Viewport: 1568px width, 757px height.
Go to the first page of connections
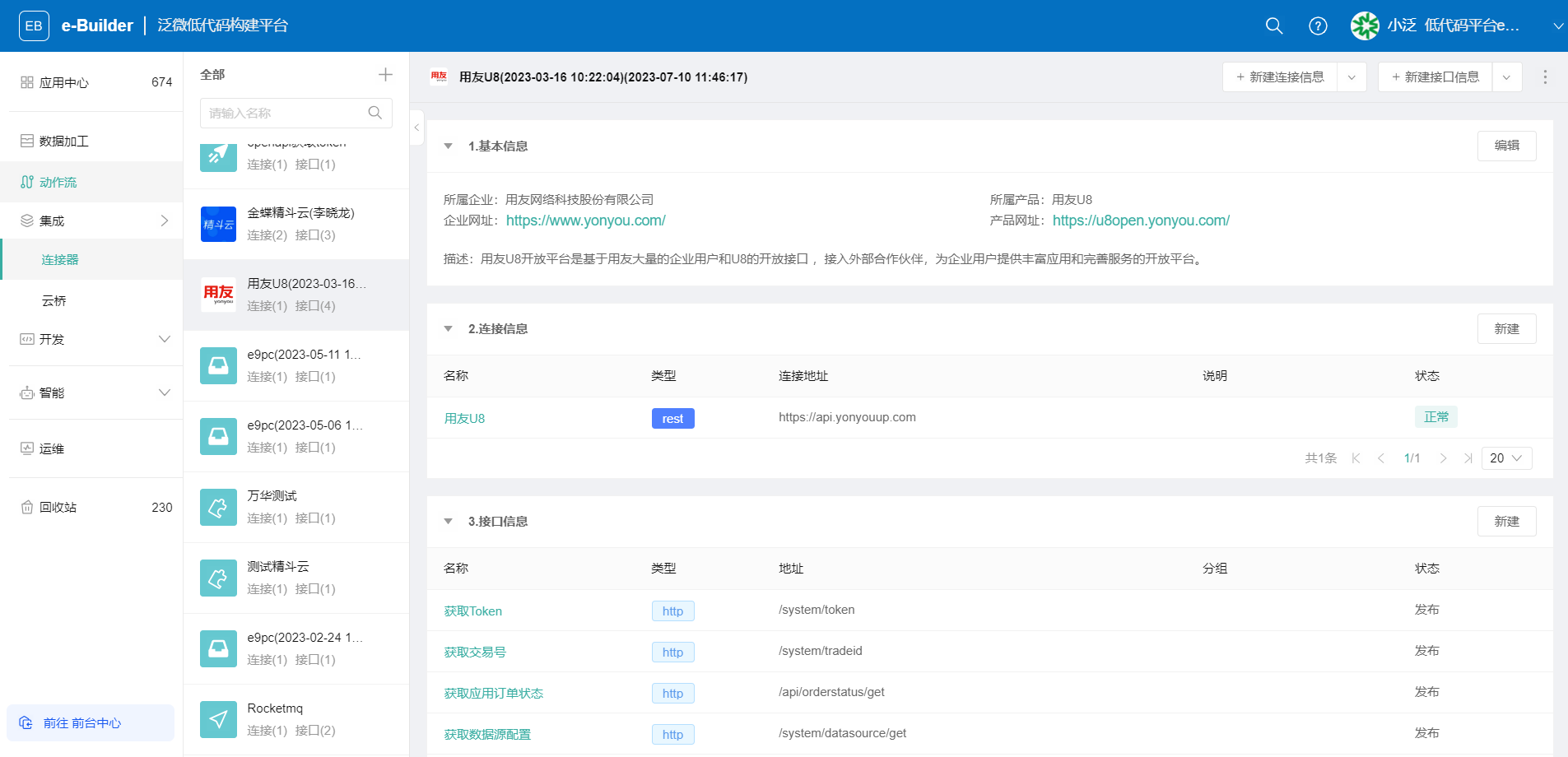[x=1356, y=458]
